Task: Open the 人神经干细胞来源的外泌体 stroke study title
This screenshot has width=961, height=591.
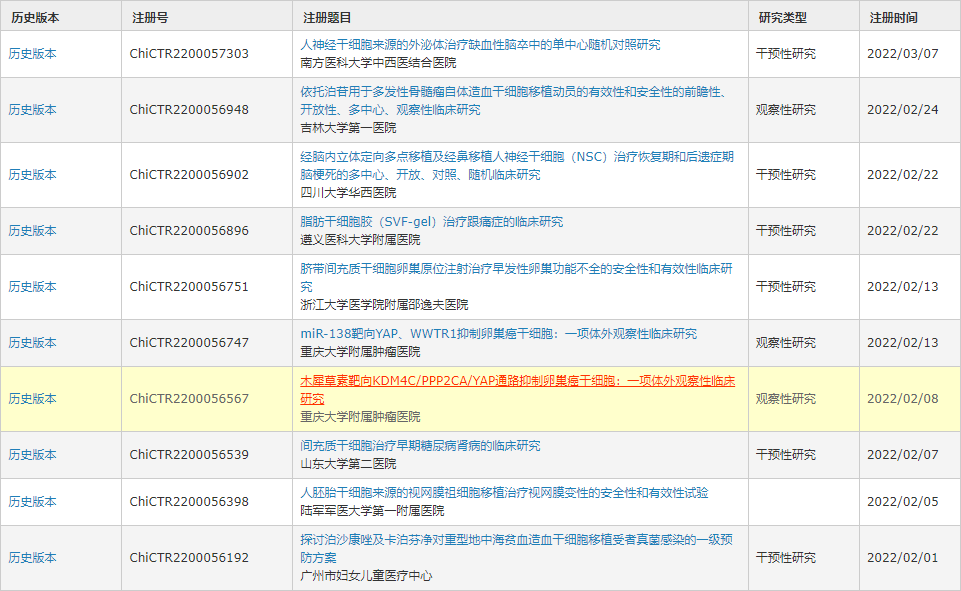Action: click(x=480, y=45)
